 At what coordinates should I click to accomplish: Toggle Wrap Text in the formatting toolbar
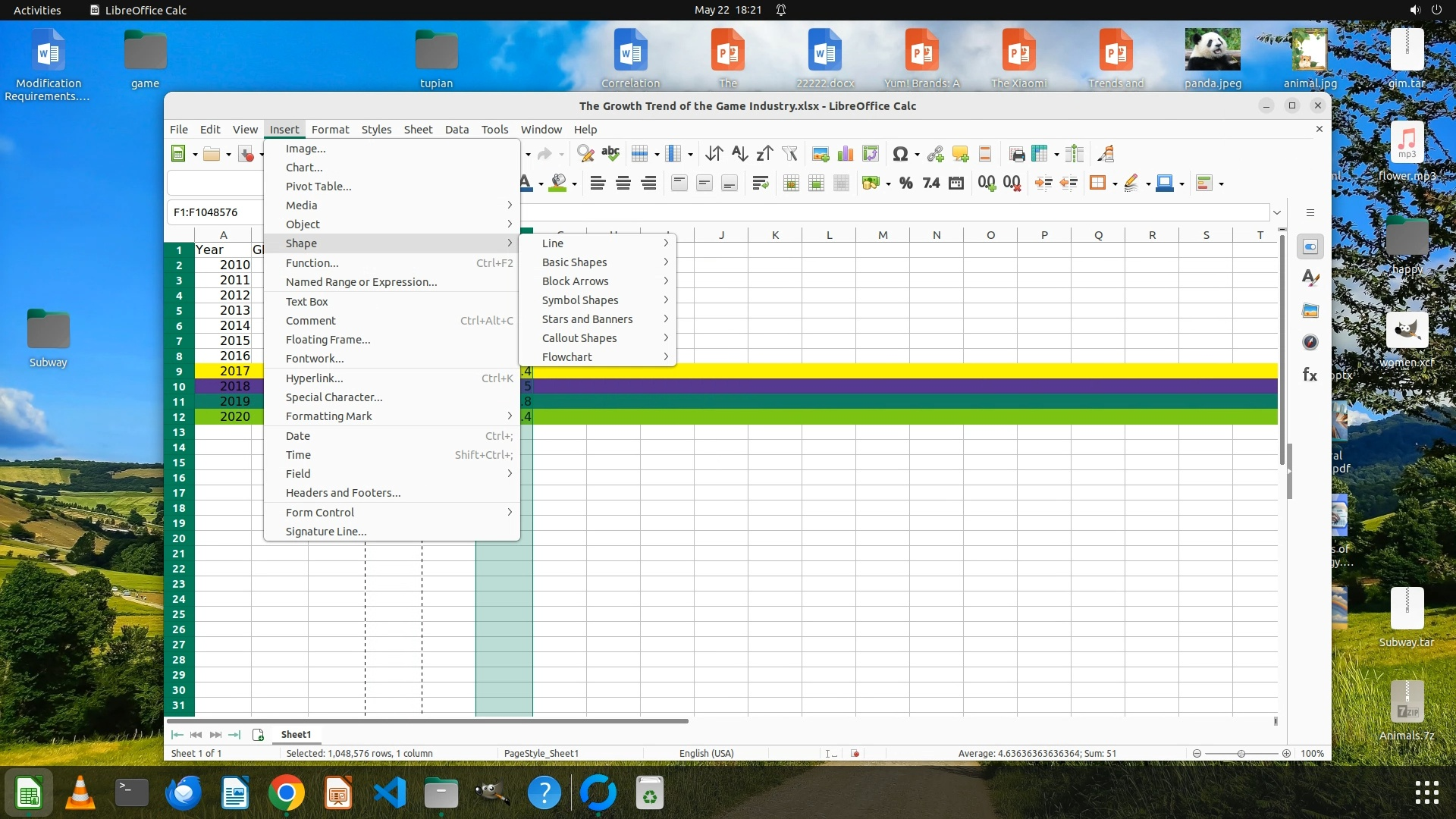(x=760, y=183)
